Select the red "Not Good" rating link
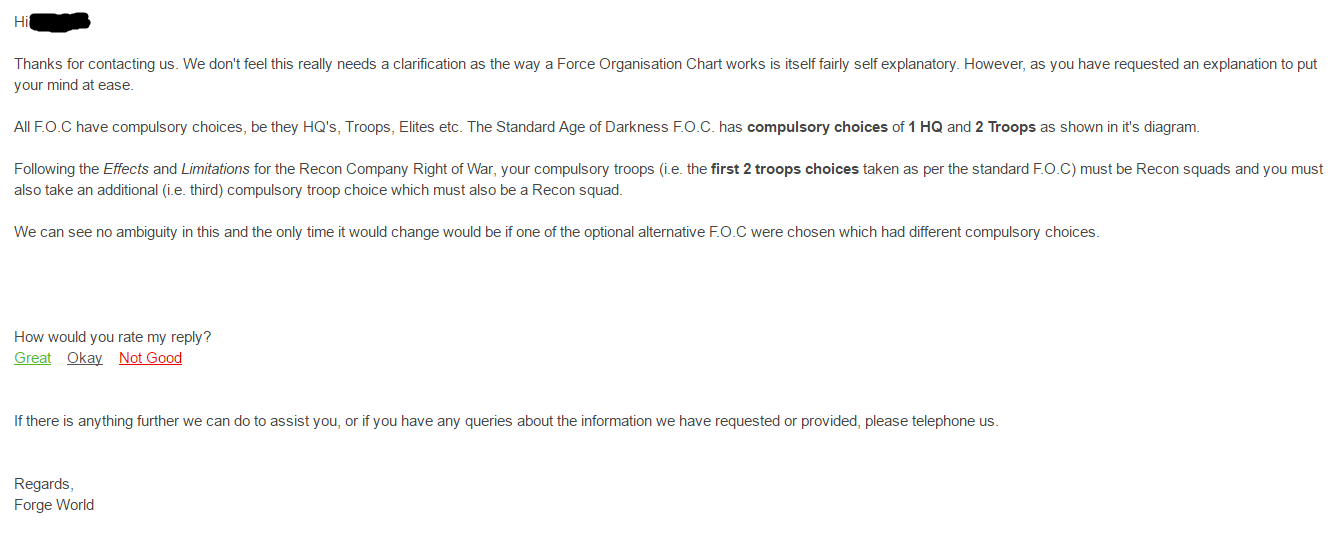 [150, 358]
